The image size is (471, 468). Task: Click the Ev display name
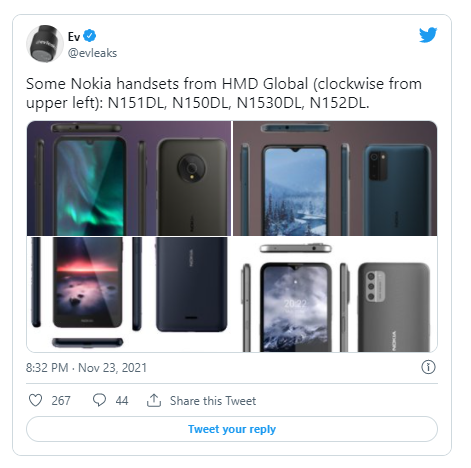pyautogui.click(x=74, y=36)
